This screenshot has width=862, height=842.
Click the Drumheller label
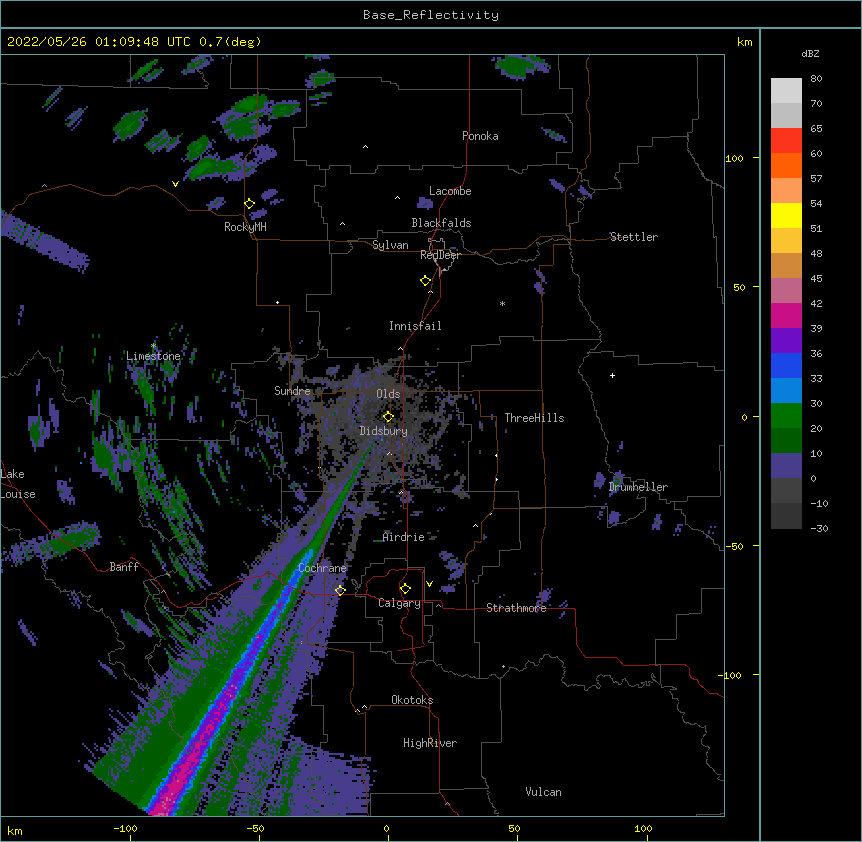pyautogui.click(x=638, y=487)
